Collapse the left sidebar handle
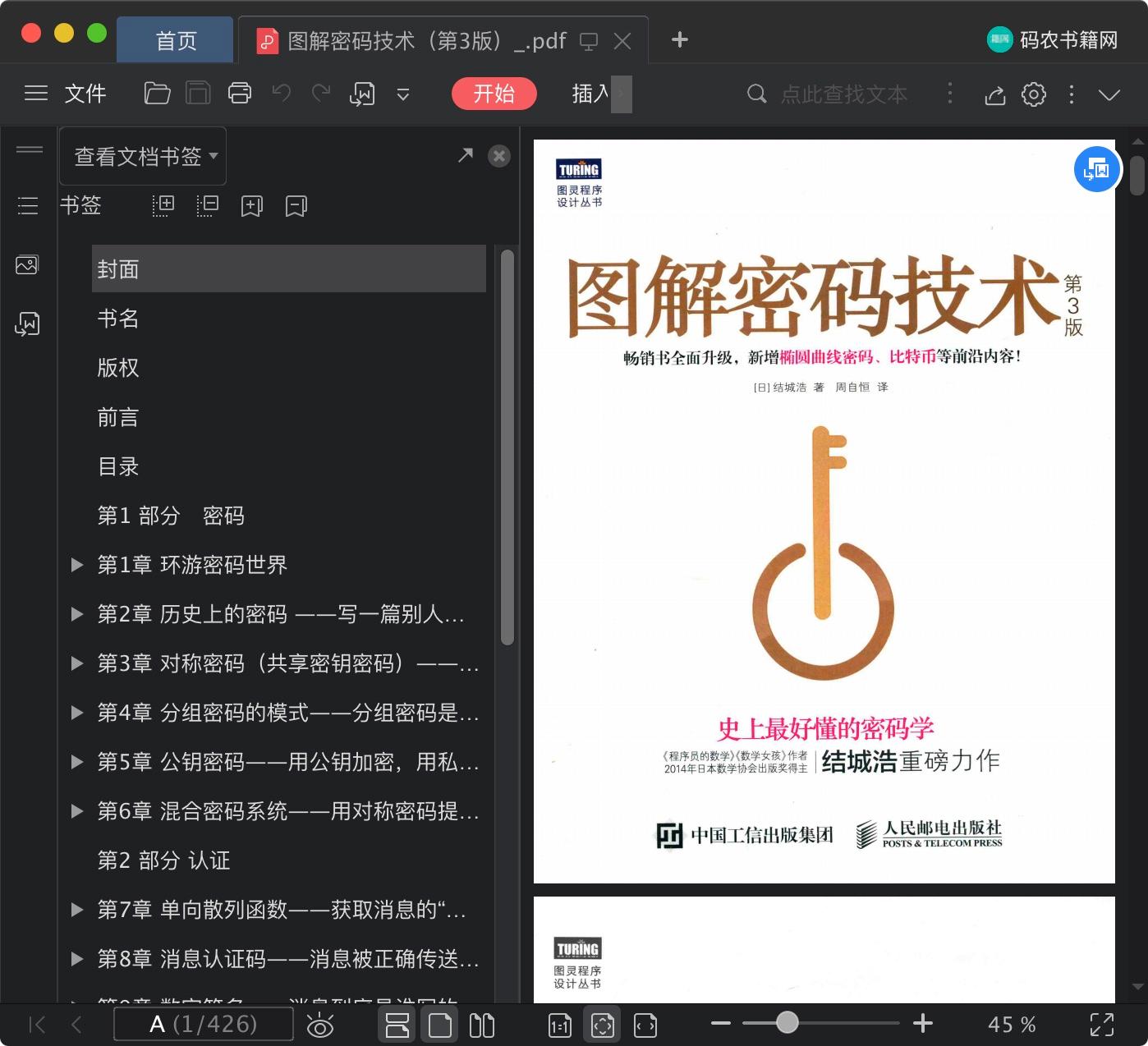 (x=30, y=149)
